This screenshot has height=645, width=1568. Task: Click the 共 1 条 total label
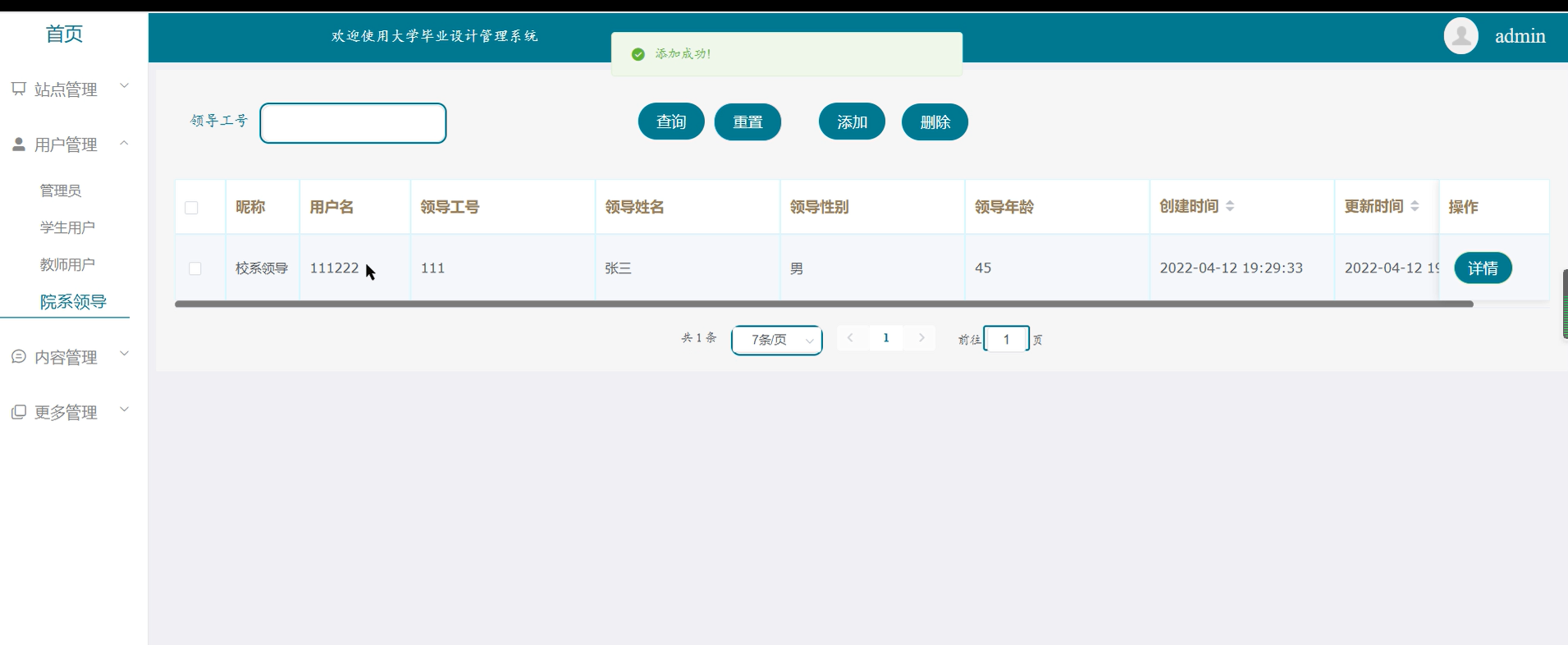point(699,338)
